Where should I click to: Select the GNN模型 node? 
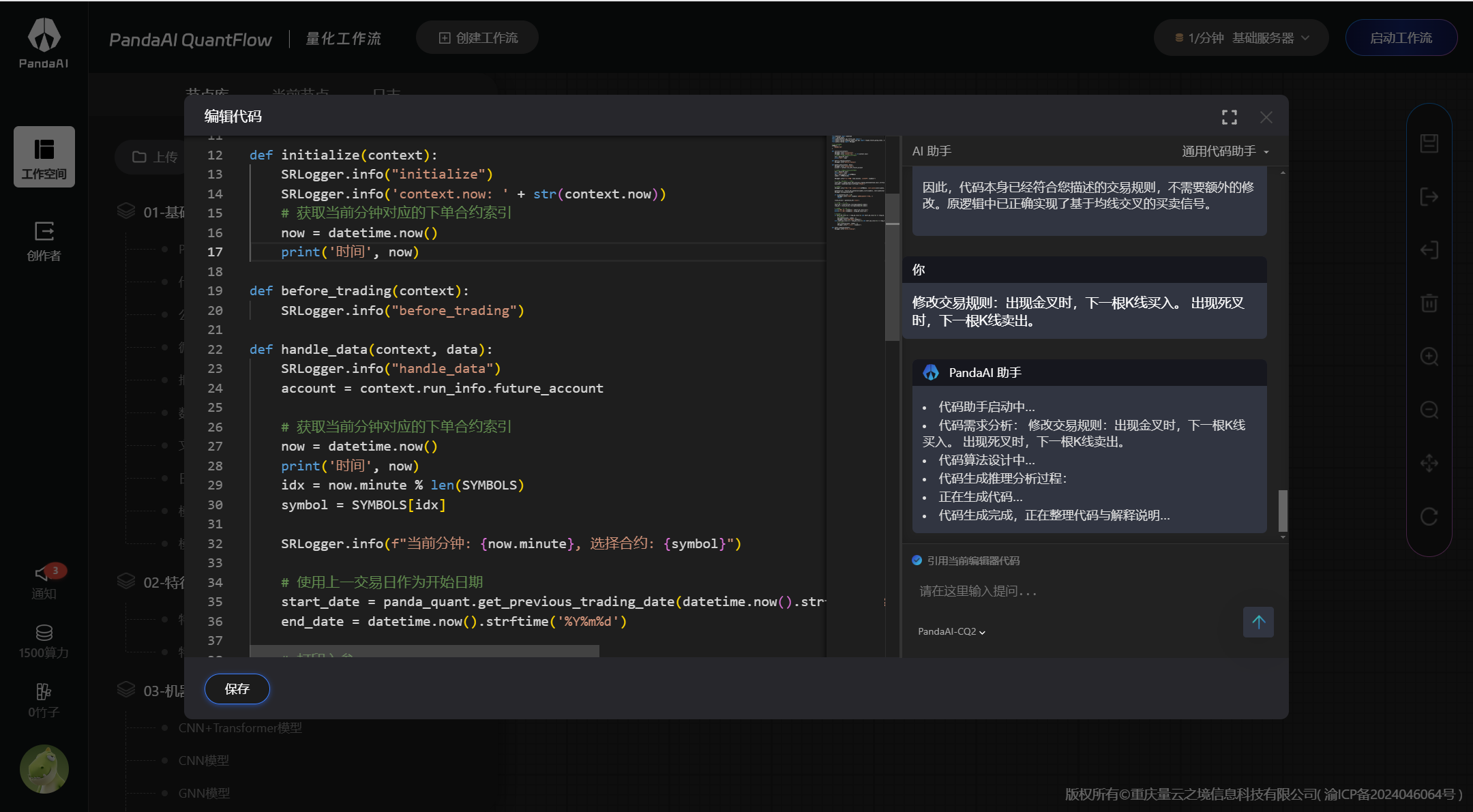[x=204, y=794]
